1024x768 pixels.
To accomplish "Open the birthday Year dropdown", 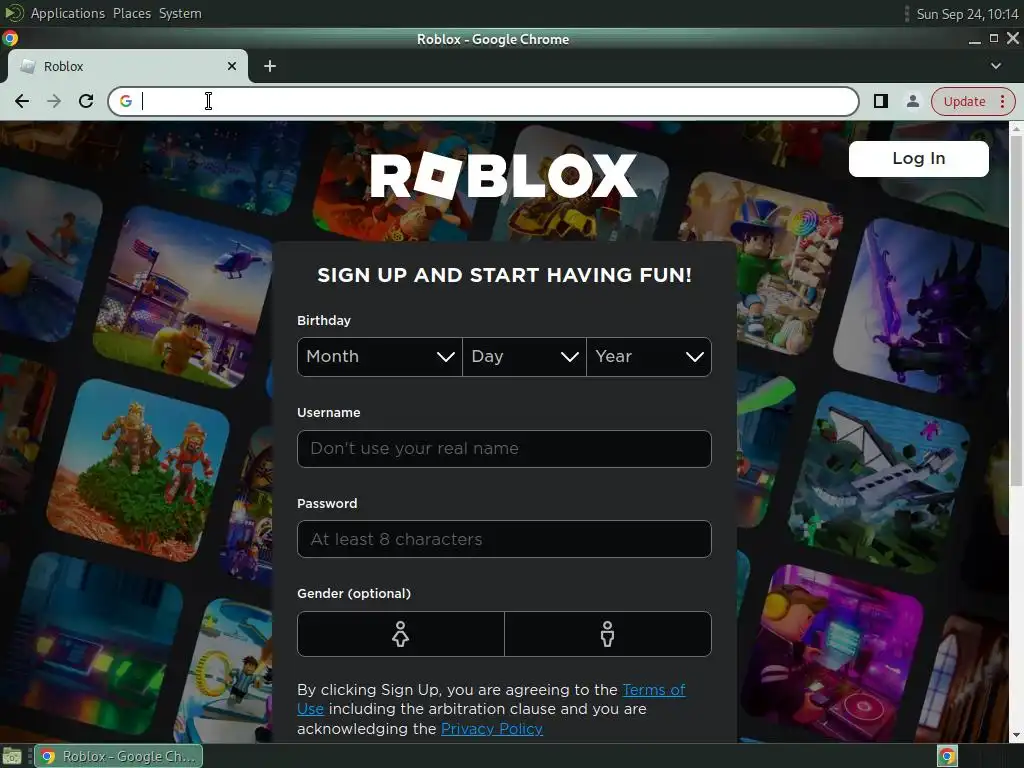I will [x=648, y=357].
